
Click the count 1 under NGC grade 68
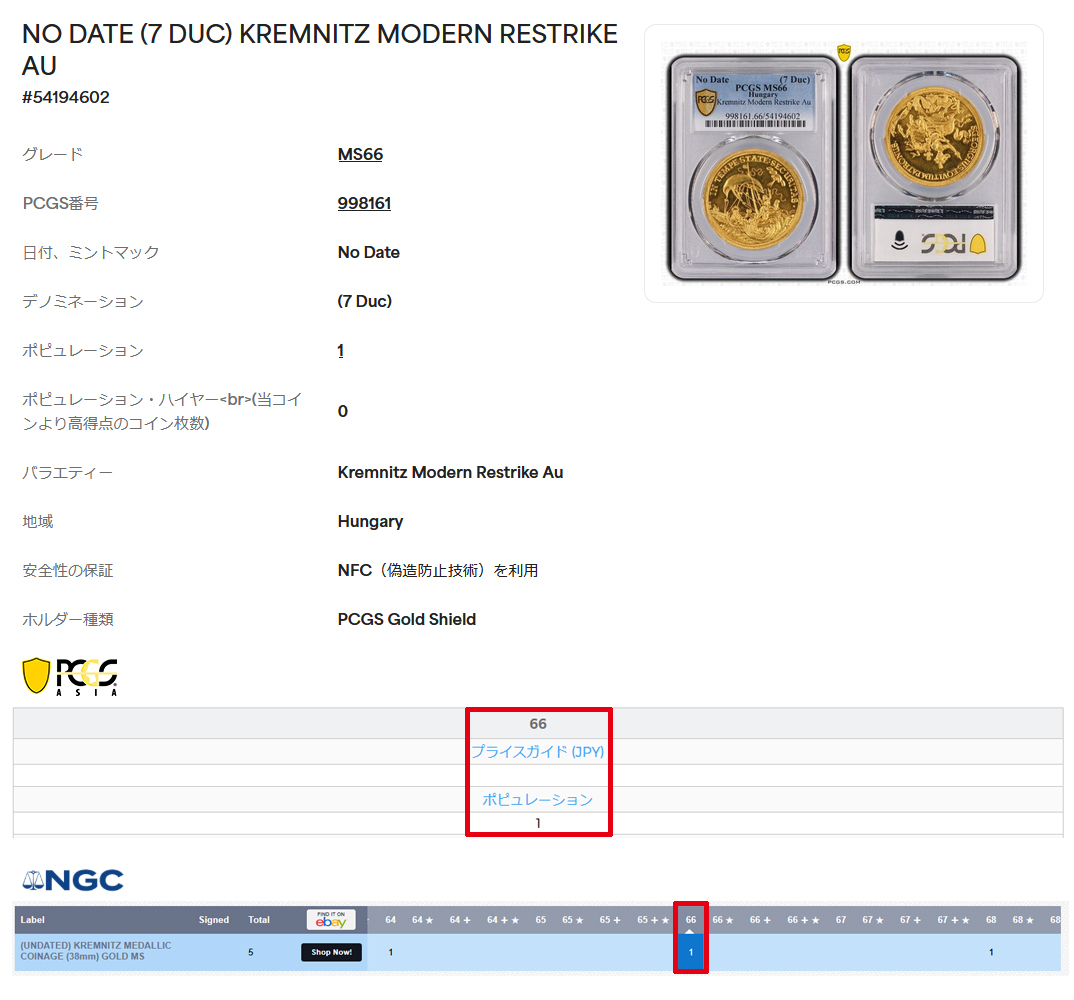990,952
